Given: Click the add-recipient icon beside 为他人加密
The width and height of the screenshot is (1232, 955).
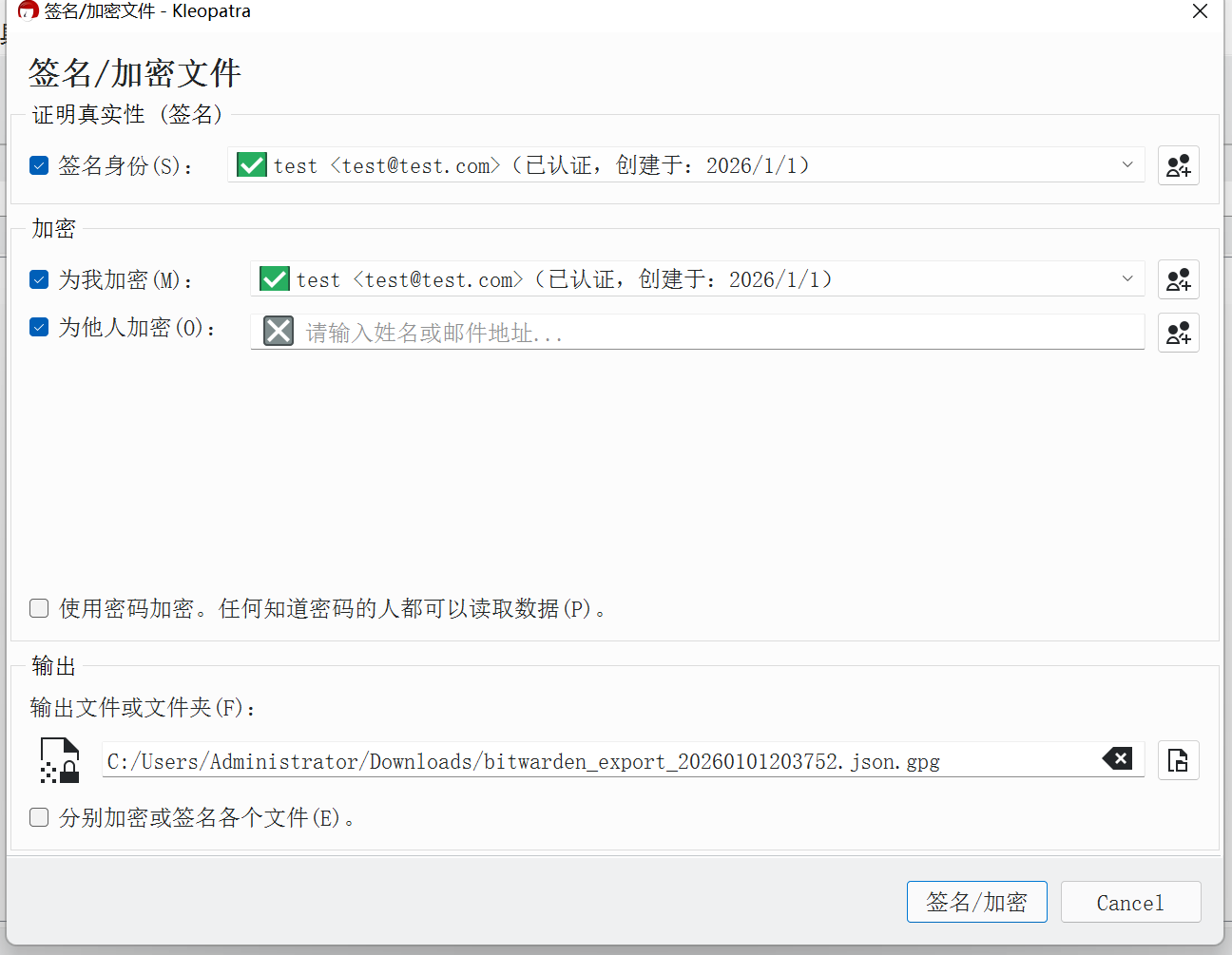Looking at the screenshot, I should coord(1178,333).
